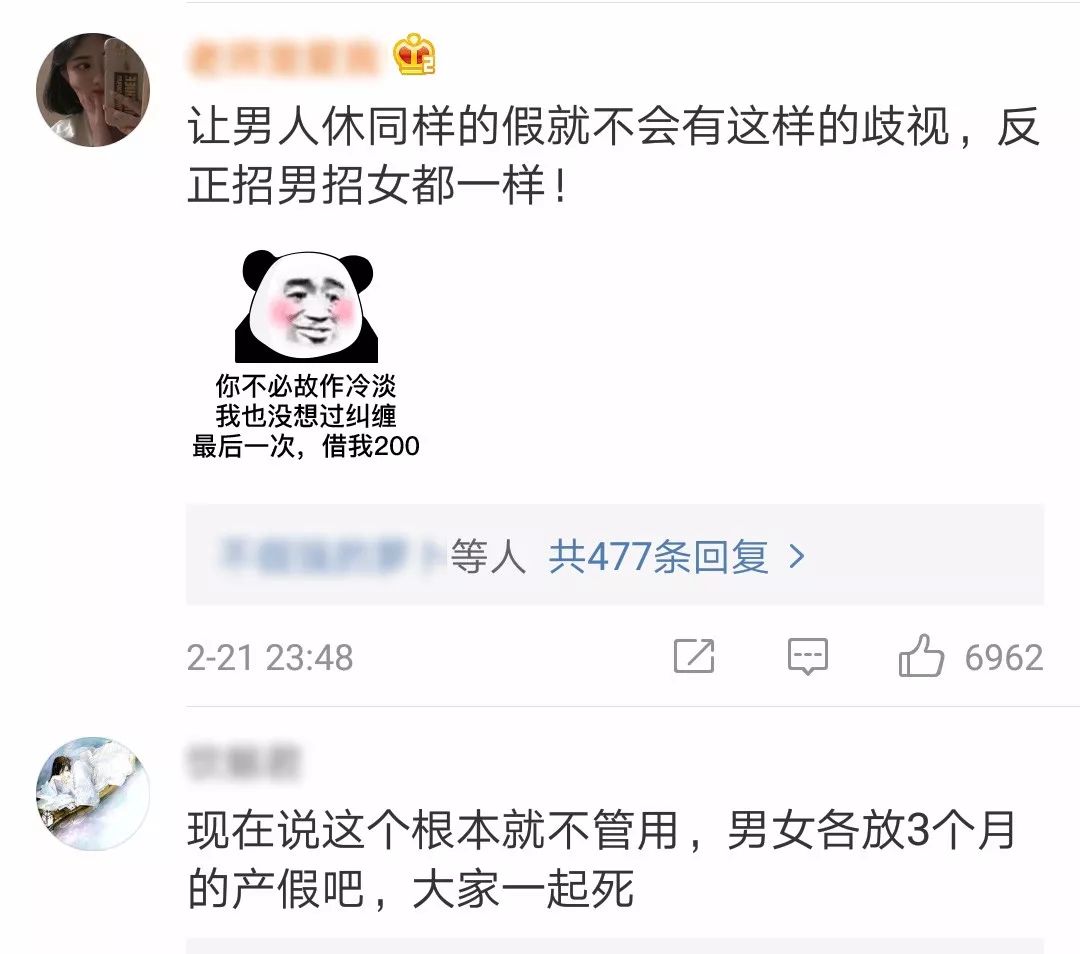
Task: Open the comment reply bubble icon
Action: pyautogui.click(x=807, y=656)
